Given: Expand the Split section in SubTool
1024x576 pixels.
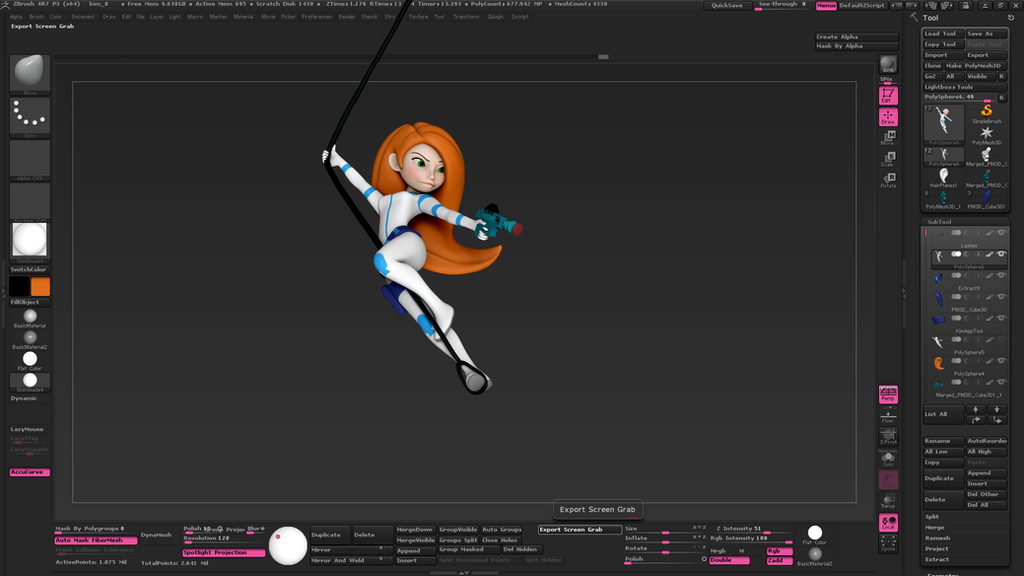Looking at the screenshot, I should [932, 517].
